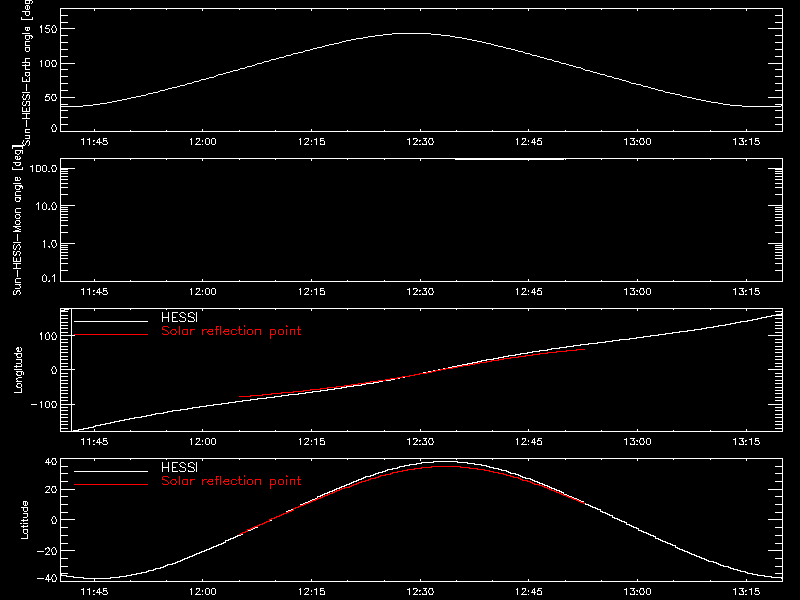This screenshot has height=600, width=800.
Task: Click 13:00 label under Moon angle plot
Action: pos(637,292)
